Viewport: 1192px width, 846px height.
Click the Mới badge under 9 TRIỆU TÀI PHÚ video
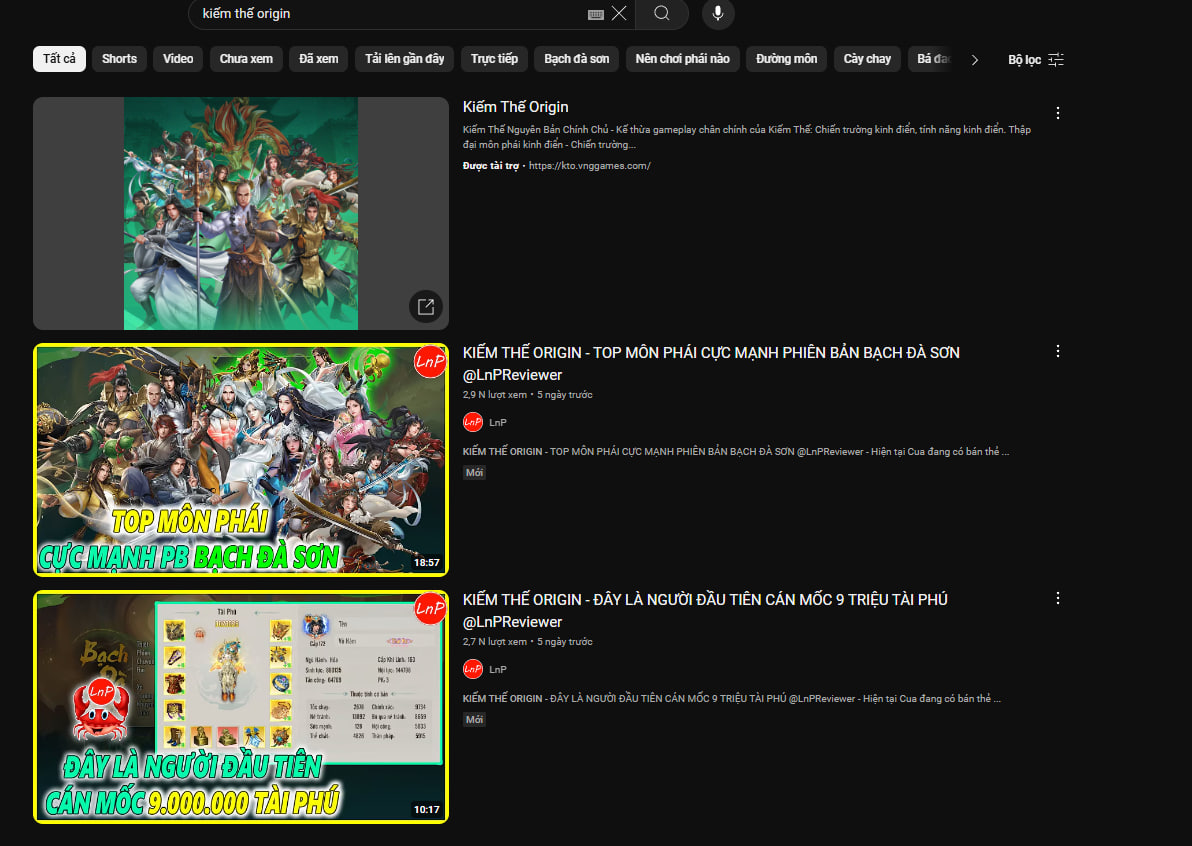[x=474, y=720]
